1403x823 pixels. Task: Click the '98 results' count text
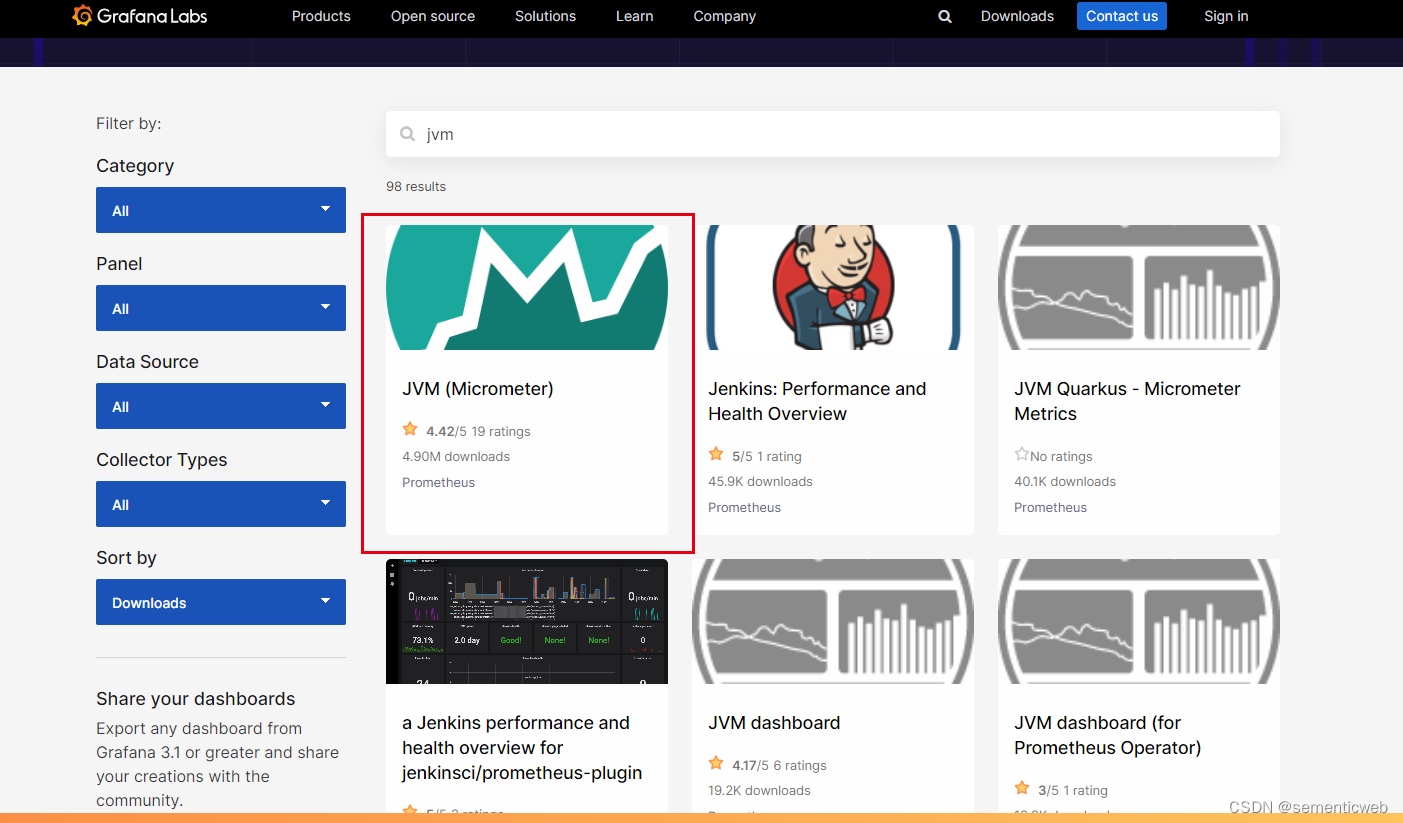[416, 187]
